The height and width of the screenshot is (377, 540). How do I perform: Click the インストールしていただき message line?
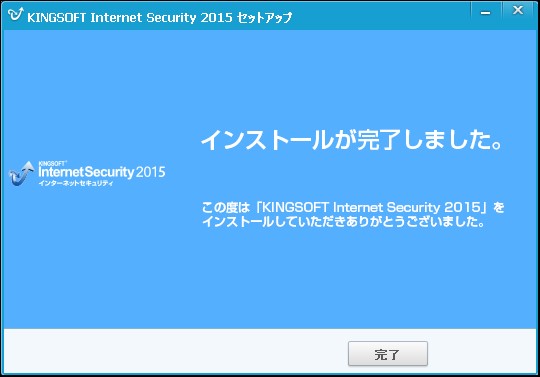click(344, 221)
